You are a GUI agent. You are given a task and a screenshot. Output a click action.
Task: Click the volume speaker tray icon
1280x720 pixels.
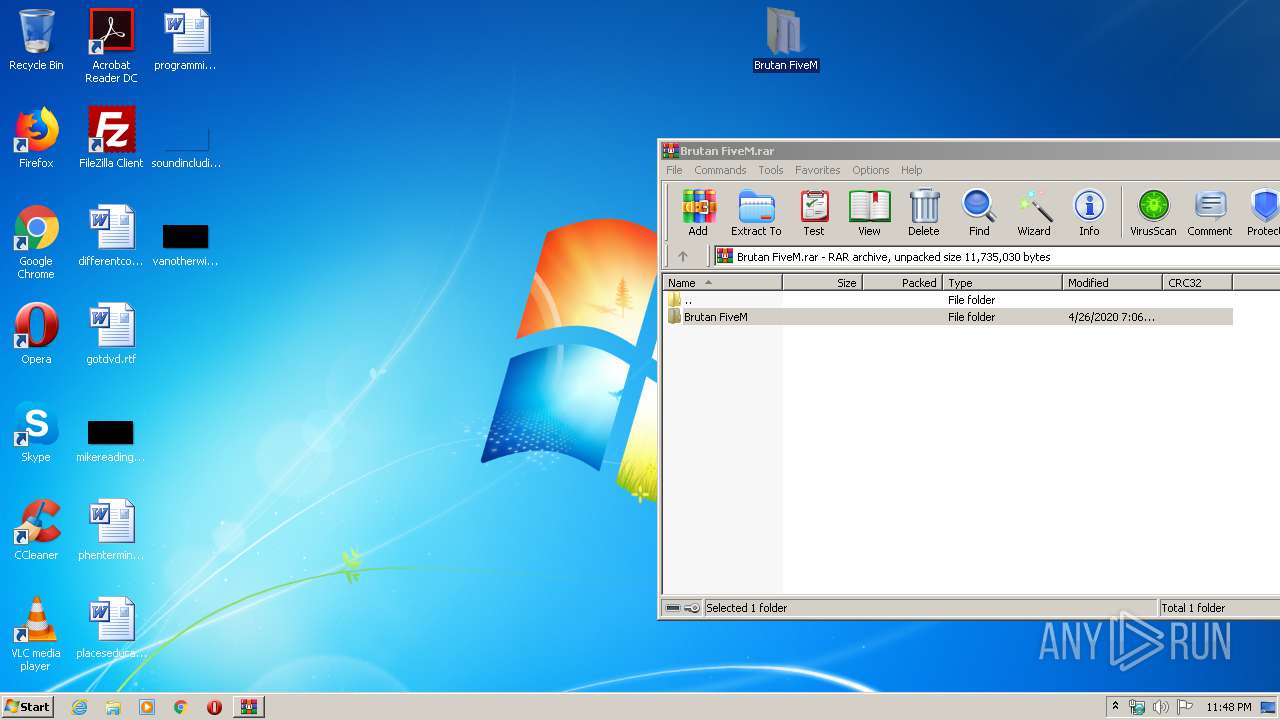click(x=1160, y=707)
